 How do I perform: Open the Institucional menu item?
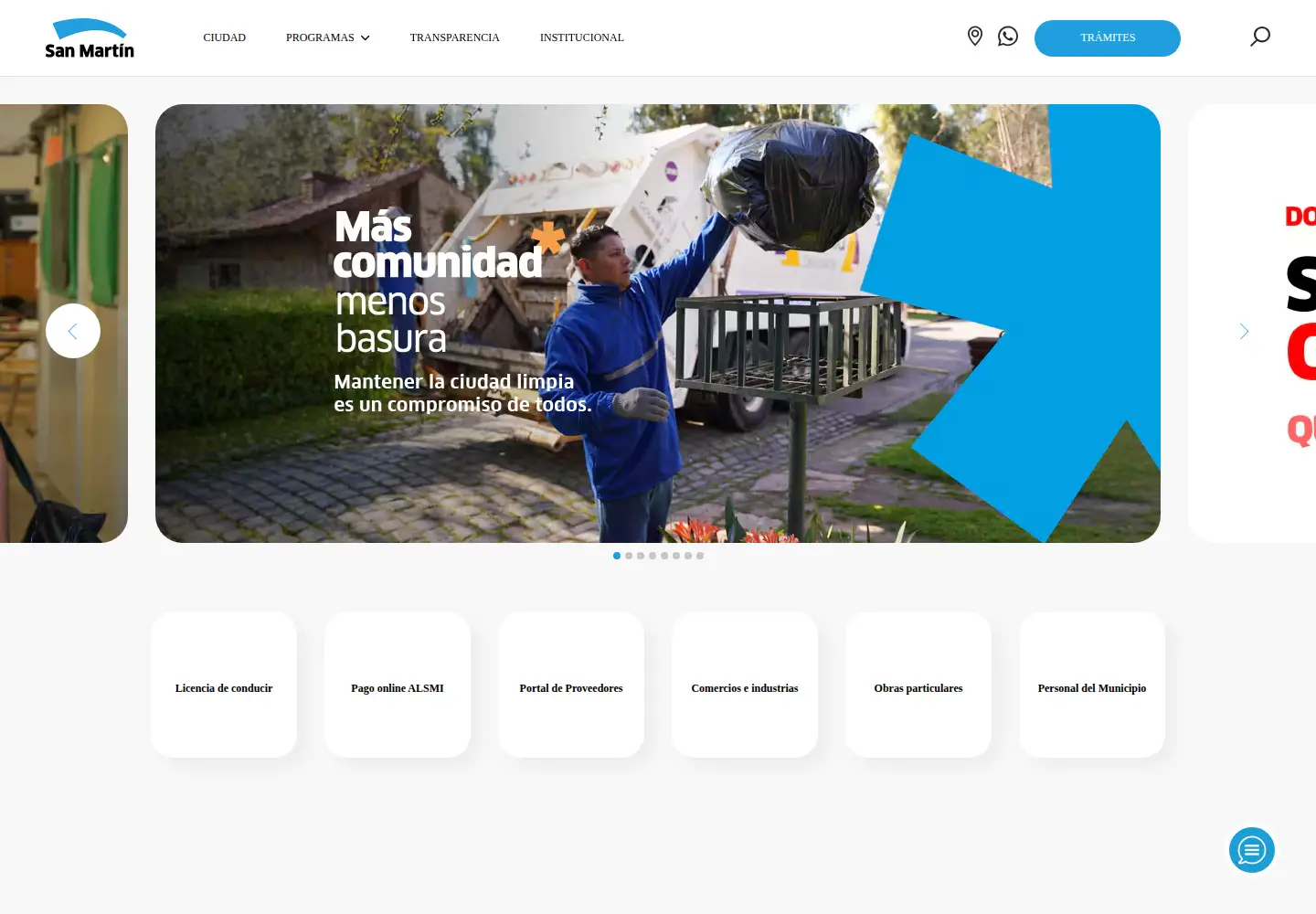[x=582, y=37]
